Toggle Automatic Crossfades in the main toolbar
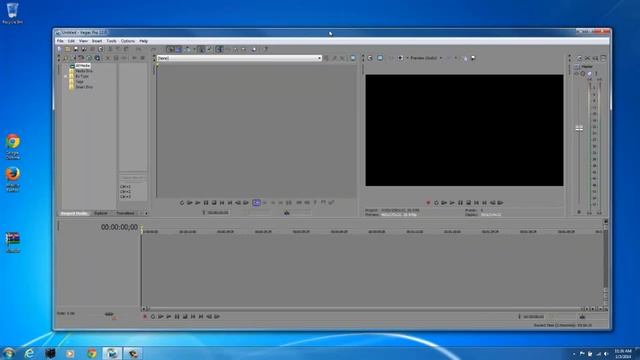 pyautogui.click(x=178, y=49)
